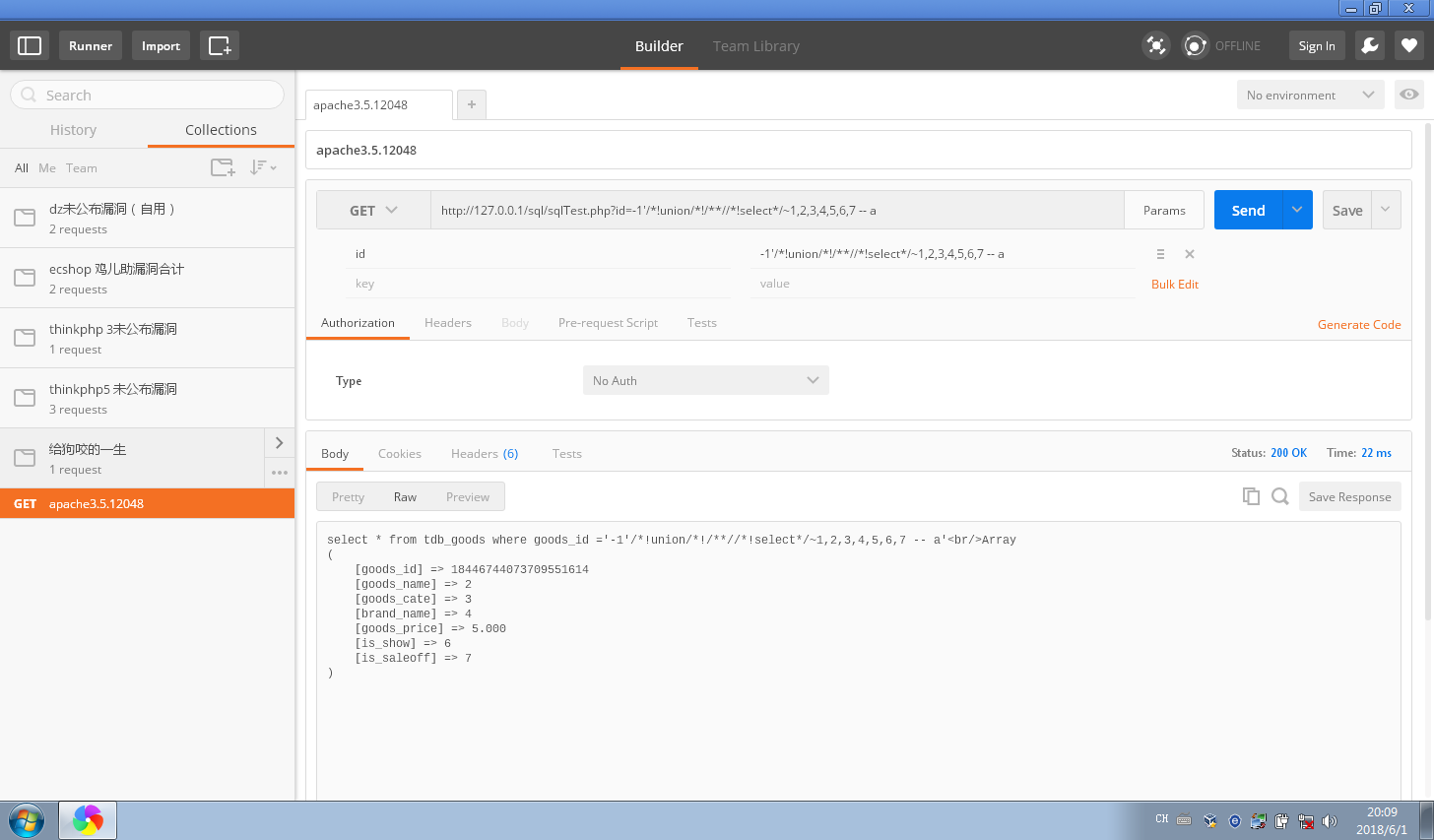The height and width of the screenshot is (840, 1434).
Task: Open the Windows Start button
Action: (27, 820)
